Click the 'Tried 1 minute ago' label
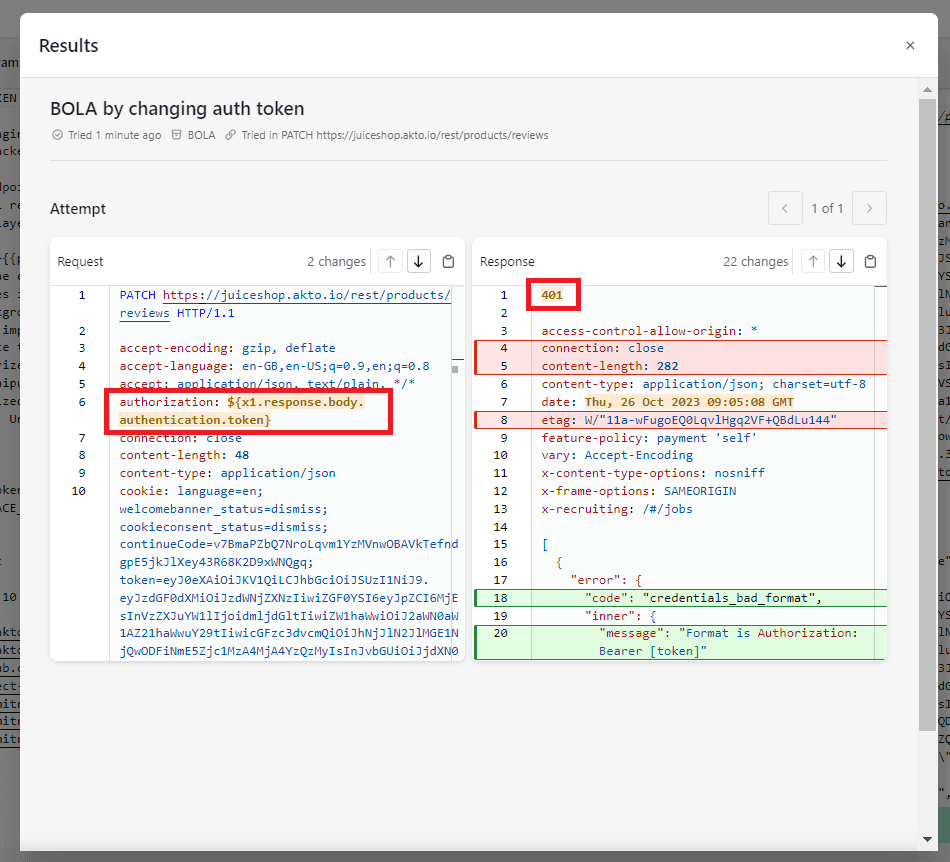The image size is (950, 862). tap(115, 135)
